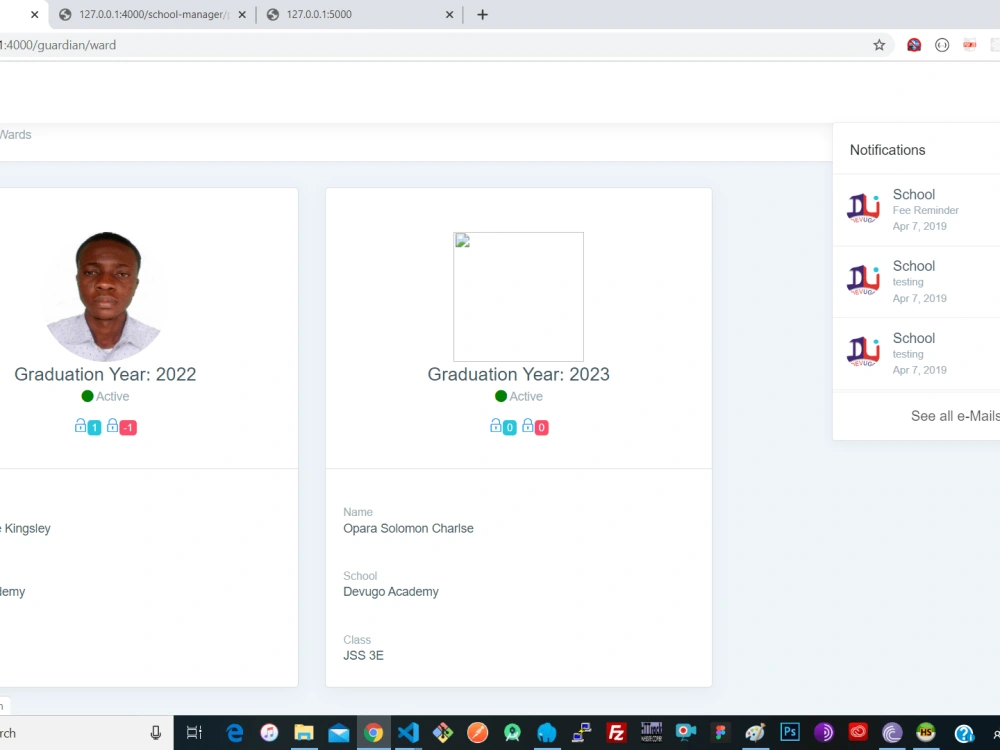Viewport: 1000px width, 750px height.
Task: Click the name 'Opara Solomon Charlse'
Action: click(408, 528)
